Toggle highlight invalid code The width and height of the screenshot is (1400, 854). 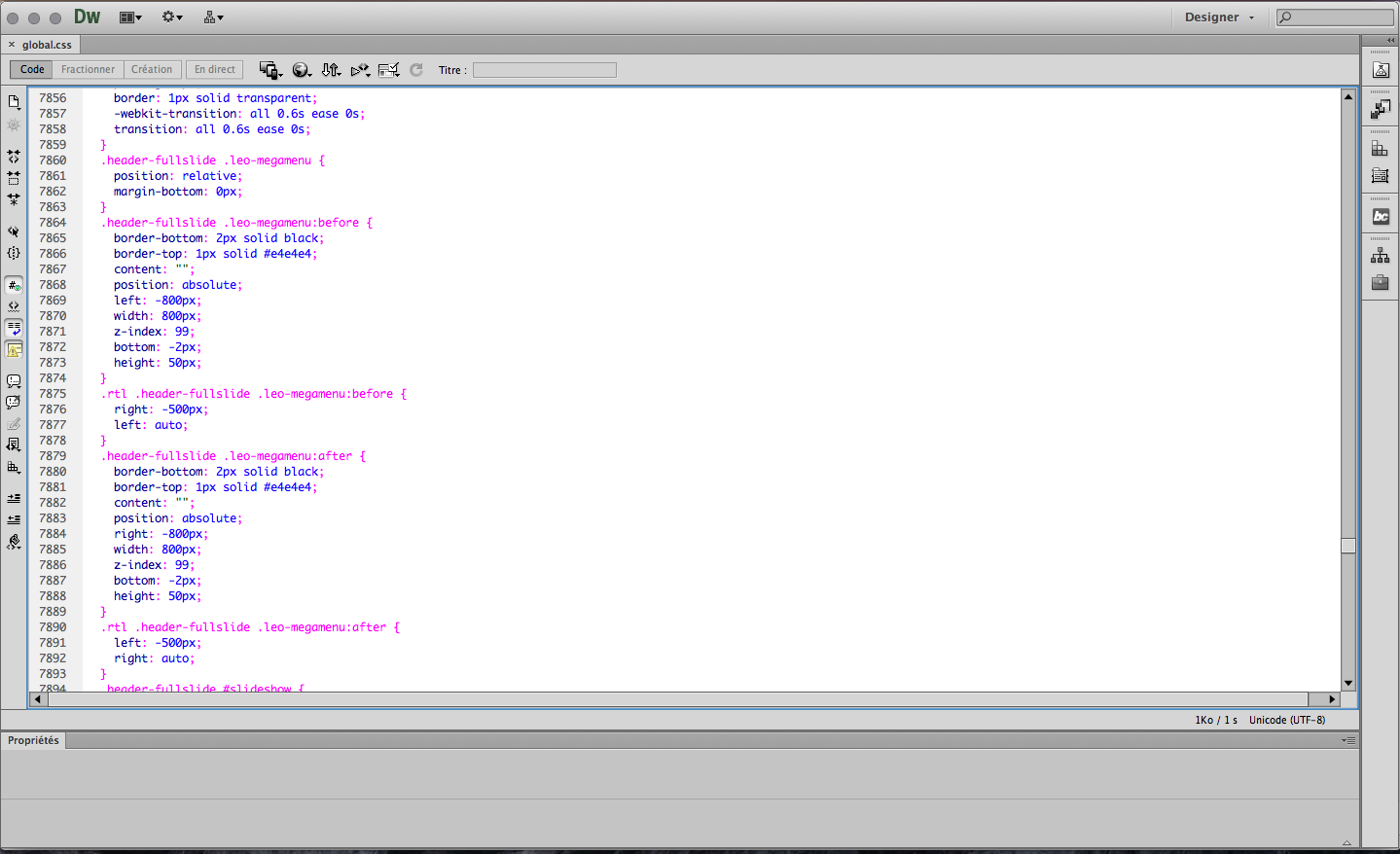[x=14, y=306]
